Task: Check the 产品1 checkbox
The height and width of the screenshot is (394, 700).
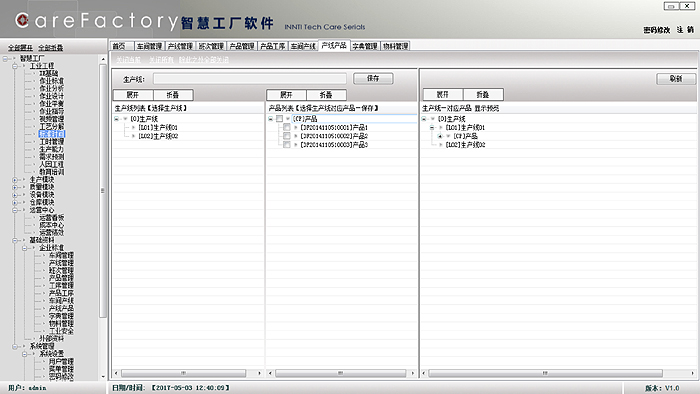Action: [287, 127]
